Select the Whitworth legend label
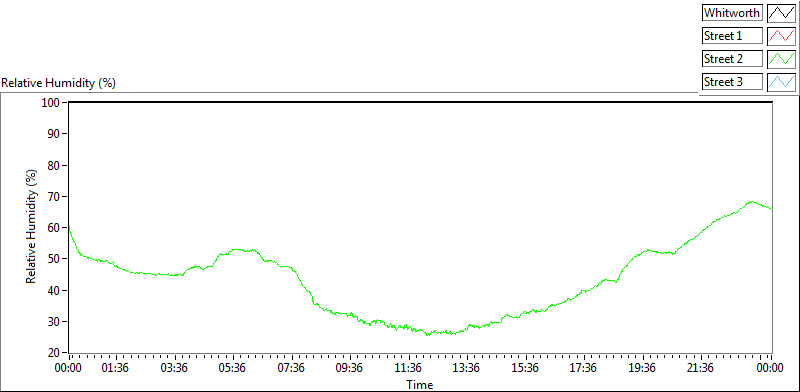 [732, 13]
